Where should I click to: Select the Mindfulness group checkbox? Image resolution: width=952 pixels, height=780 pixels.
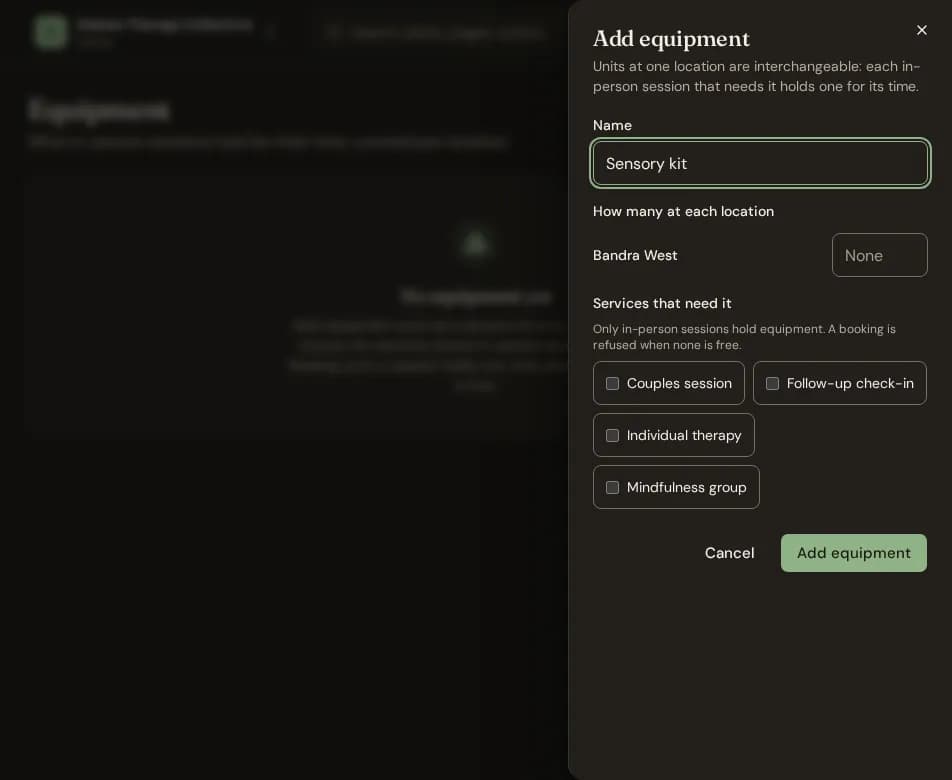pos(613,487)
